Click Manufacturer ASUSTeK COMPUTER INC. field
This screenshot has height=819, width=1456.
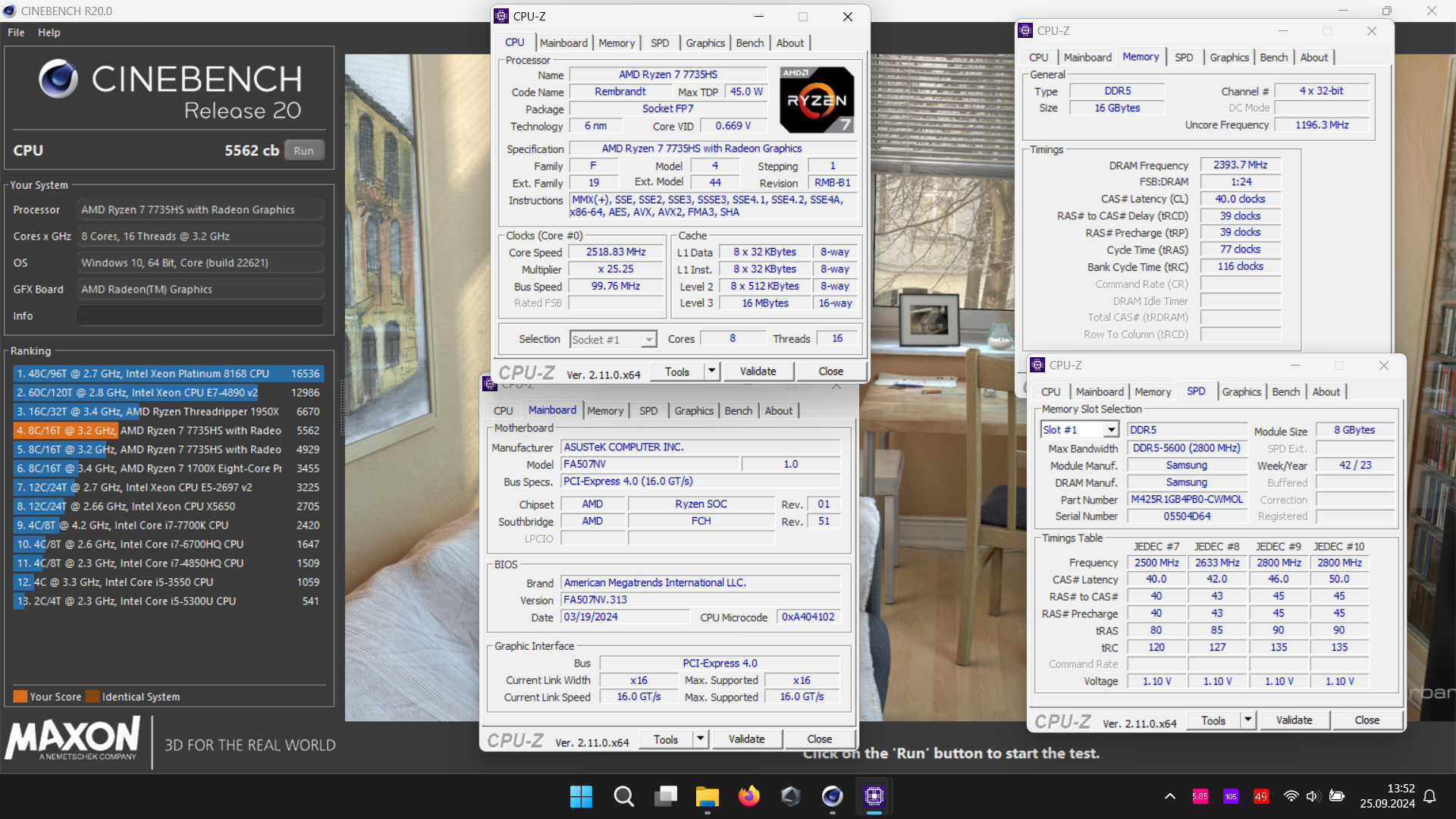coord(700,447)
